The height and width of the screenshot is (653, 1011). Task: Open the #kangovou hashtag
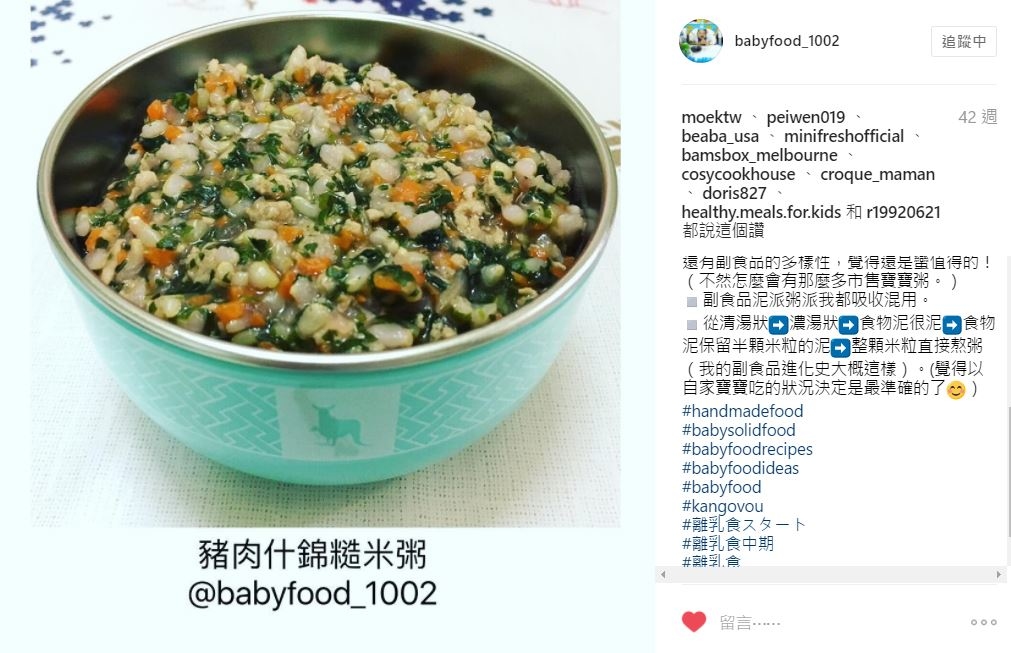pos(722,506)
